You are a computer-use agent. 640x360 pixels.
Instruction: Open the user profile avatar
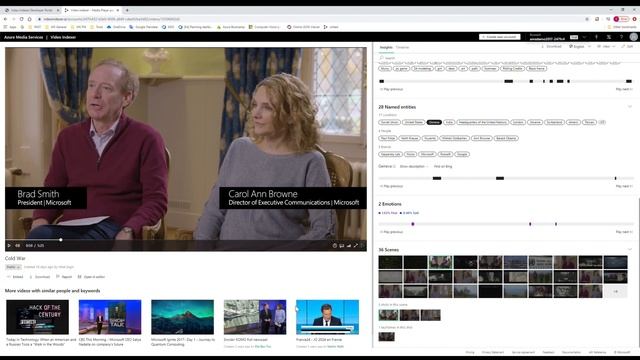click(x=633, y=37)
